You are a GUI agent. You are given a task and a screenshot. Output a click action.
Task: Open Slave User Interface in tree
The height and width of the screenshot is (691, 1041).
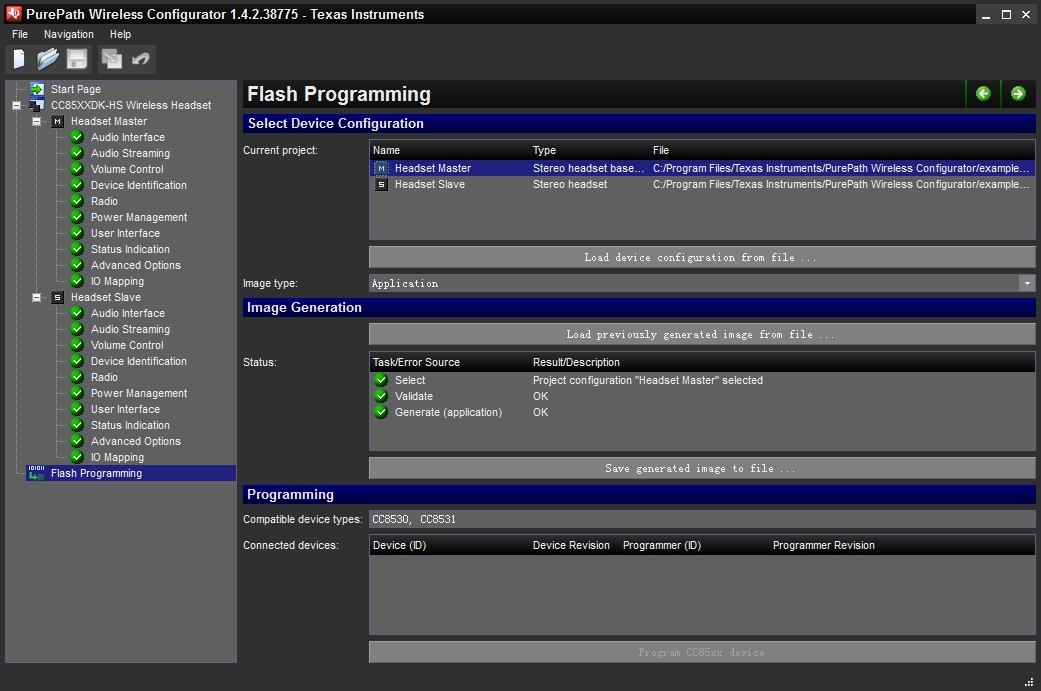[x=125, y=409]
